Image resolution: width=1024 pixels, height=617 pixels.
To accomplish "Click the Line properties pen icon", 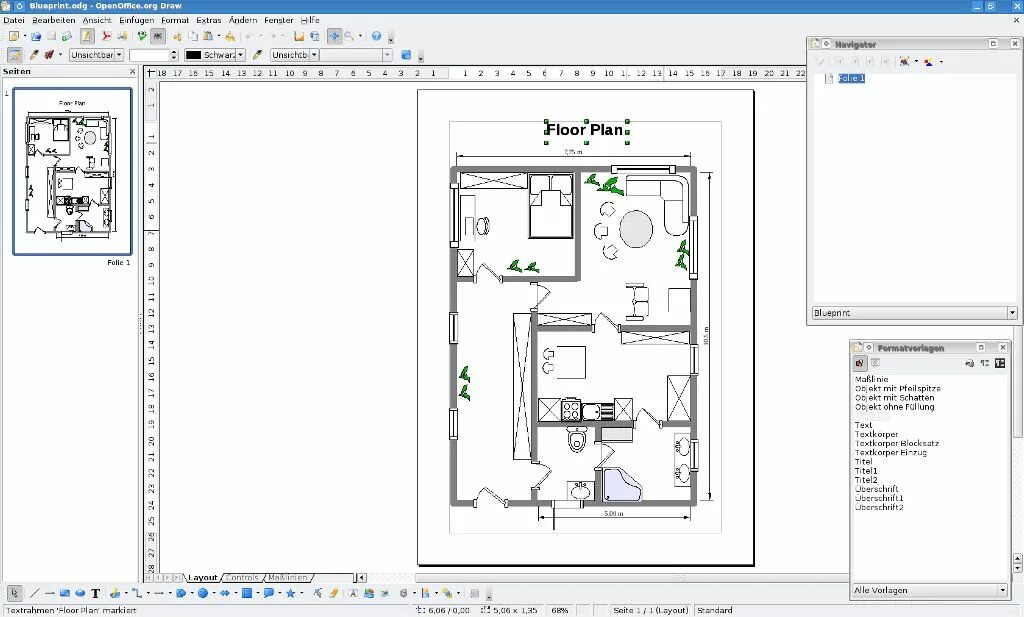I will pos(33,55).
